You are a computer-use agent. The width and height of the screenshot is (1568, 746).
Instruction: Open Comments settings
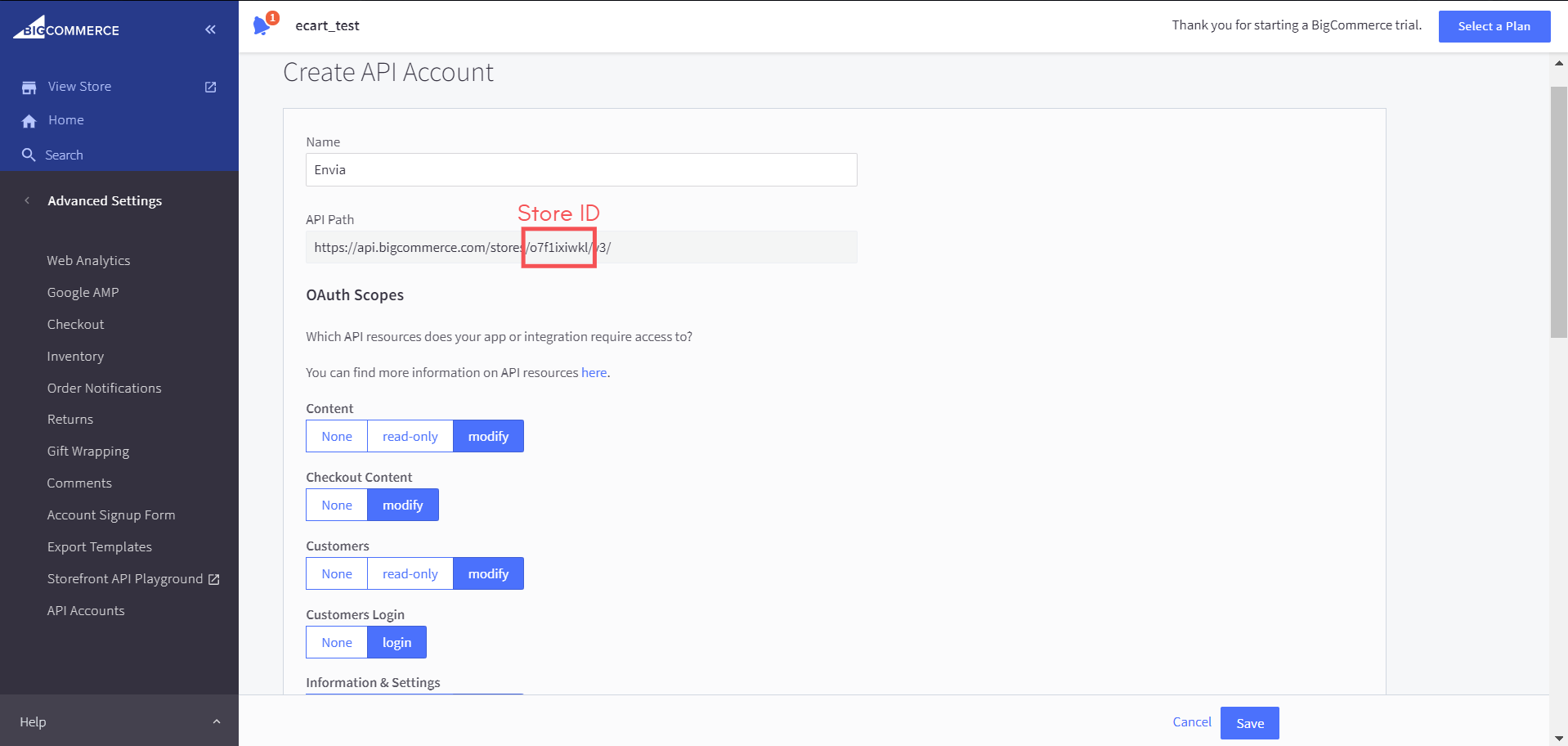point(79,483)
